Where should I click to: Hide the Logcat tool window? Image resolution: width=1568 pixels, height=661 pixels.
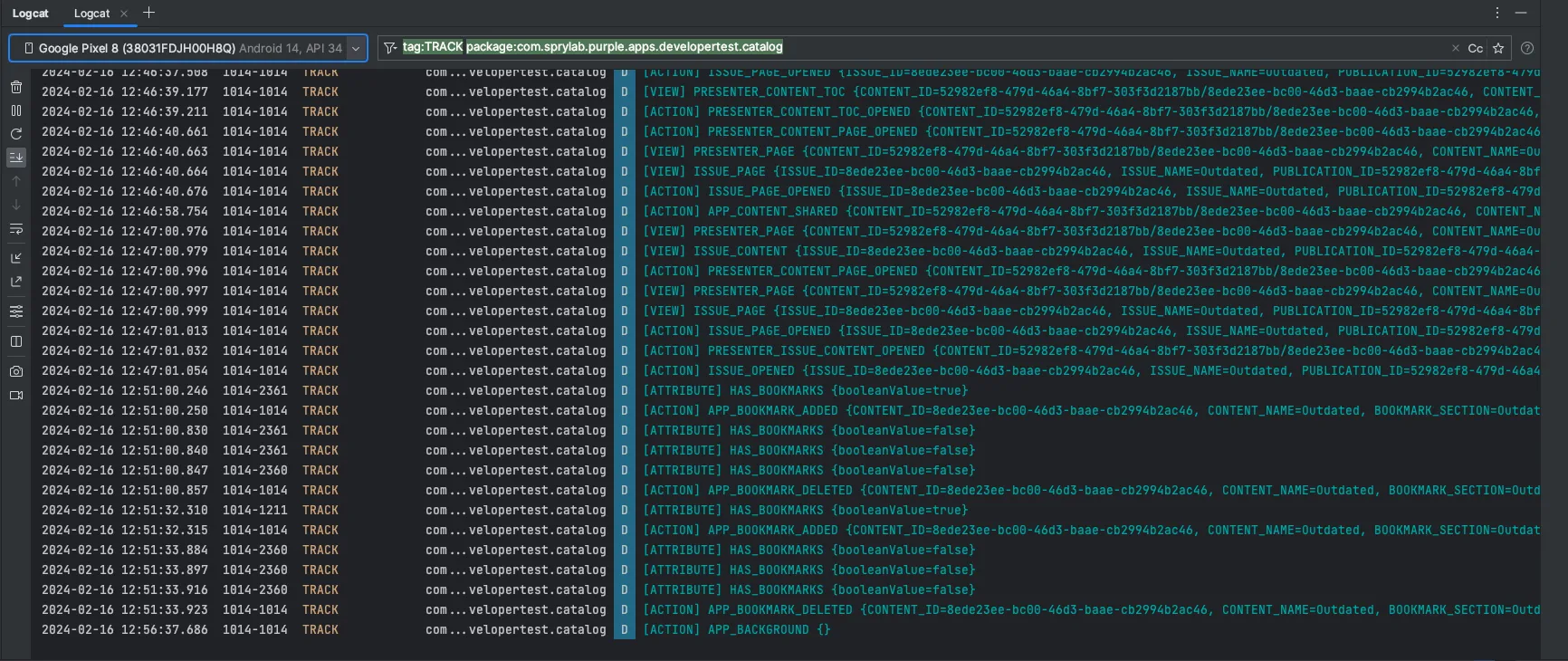point(1521,13)
